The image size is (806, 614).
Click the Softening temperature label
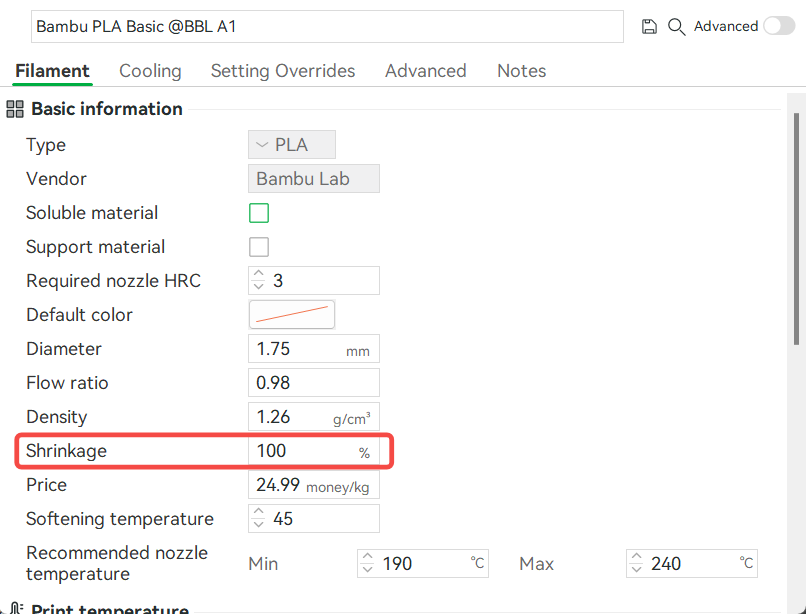120,518
